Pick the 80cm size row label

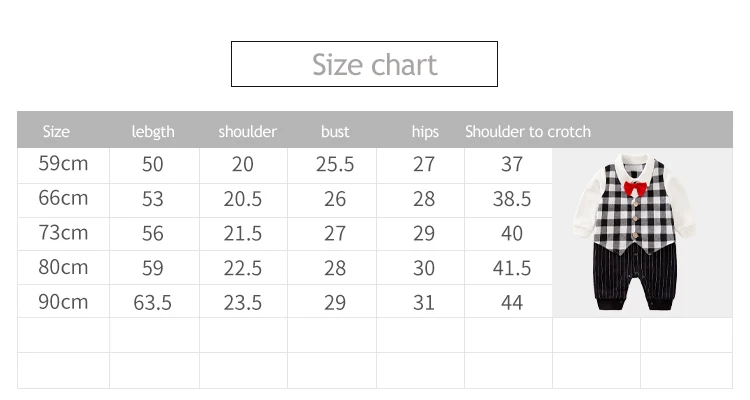pyautogui.click(x=63, y=267)
